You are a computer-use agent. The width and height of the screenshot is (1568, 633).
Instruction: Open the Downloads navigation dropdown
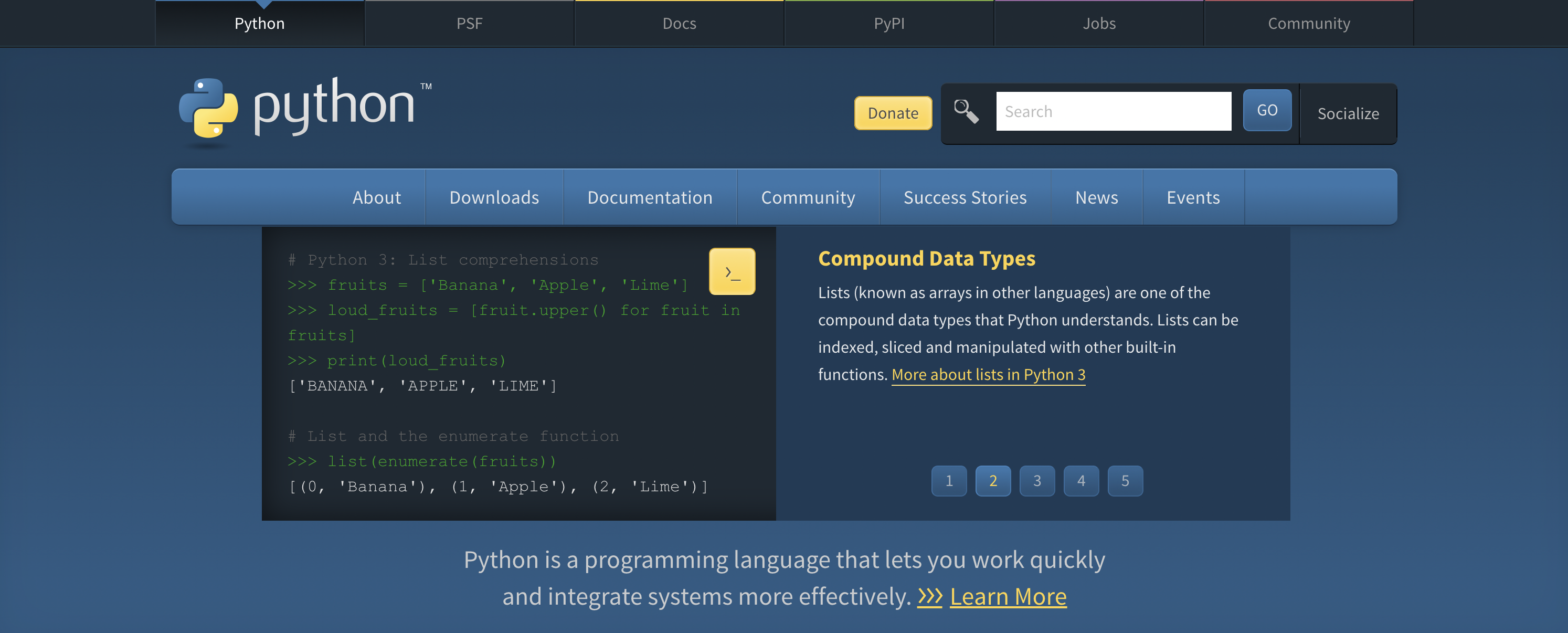(494, 197)
